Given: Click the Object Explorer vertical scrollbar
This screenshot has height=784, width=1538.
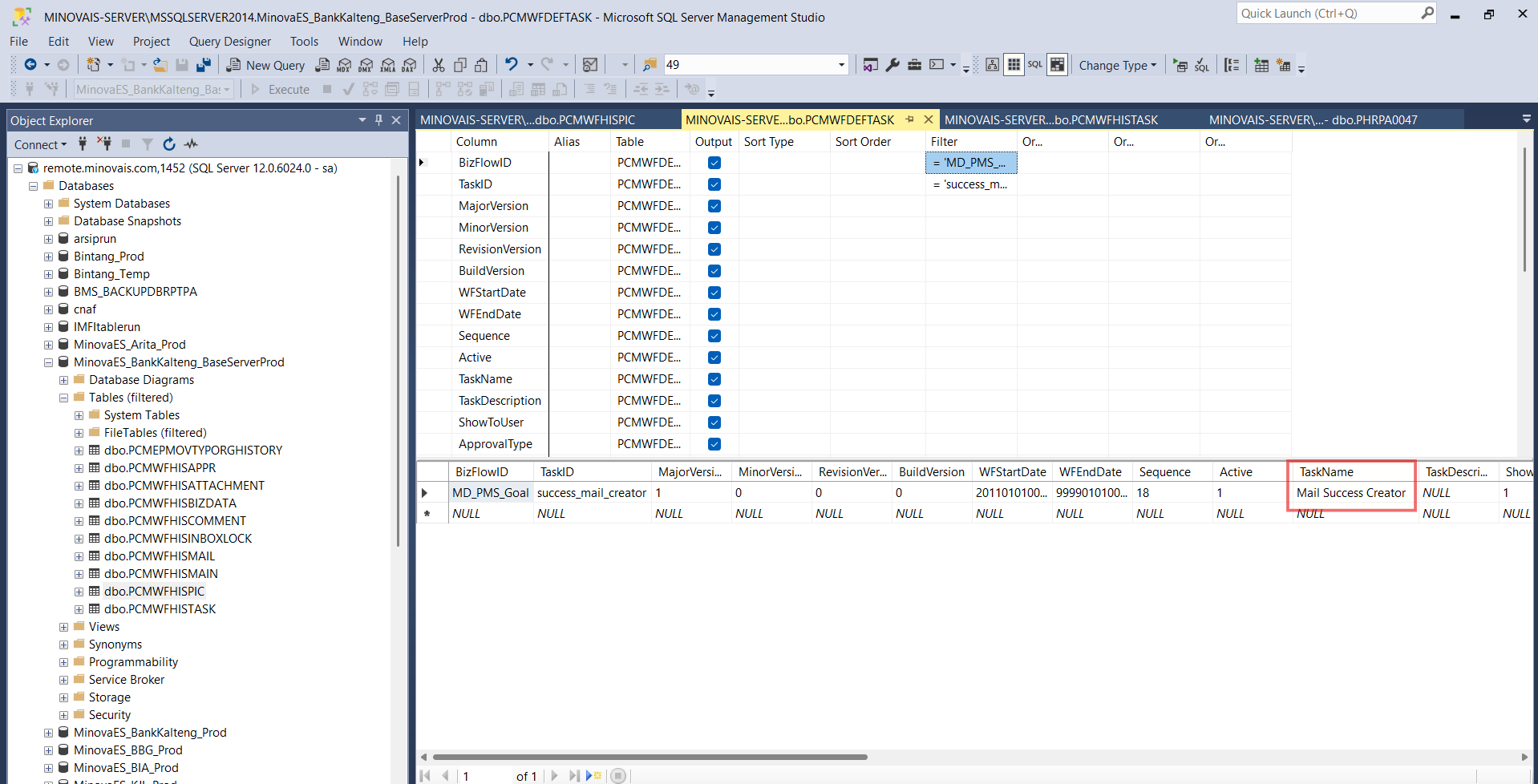Looking at the screenshot, I should (399, 361).
